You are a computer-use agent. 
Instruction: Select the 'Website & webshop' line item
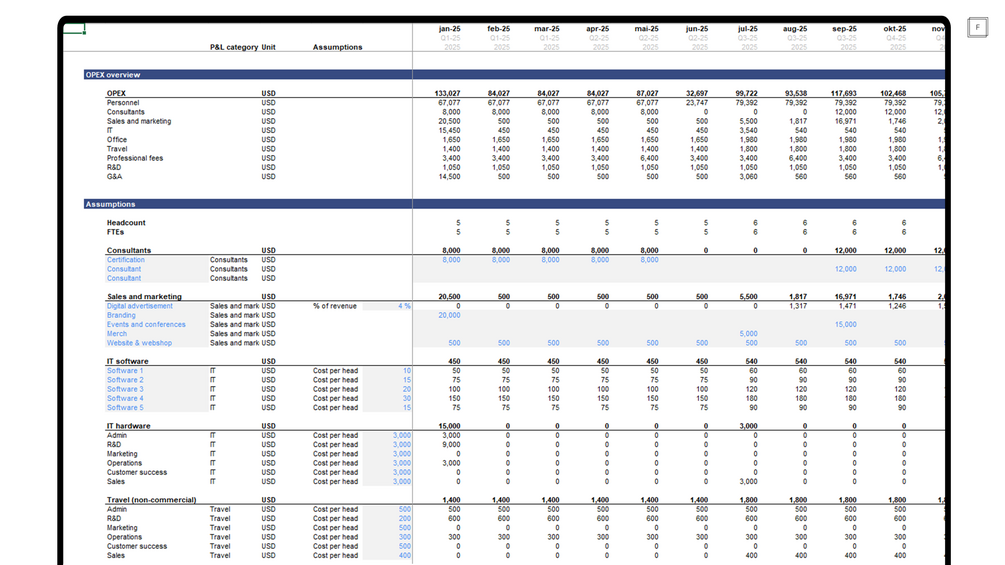pos(139,343)
